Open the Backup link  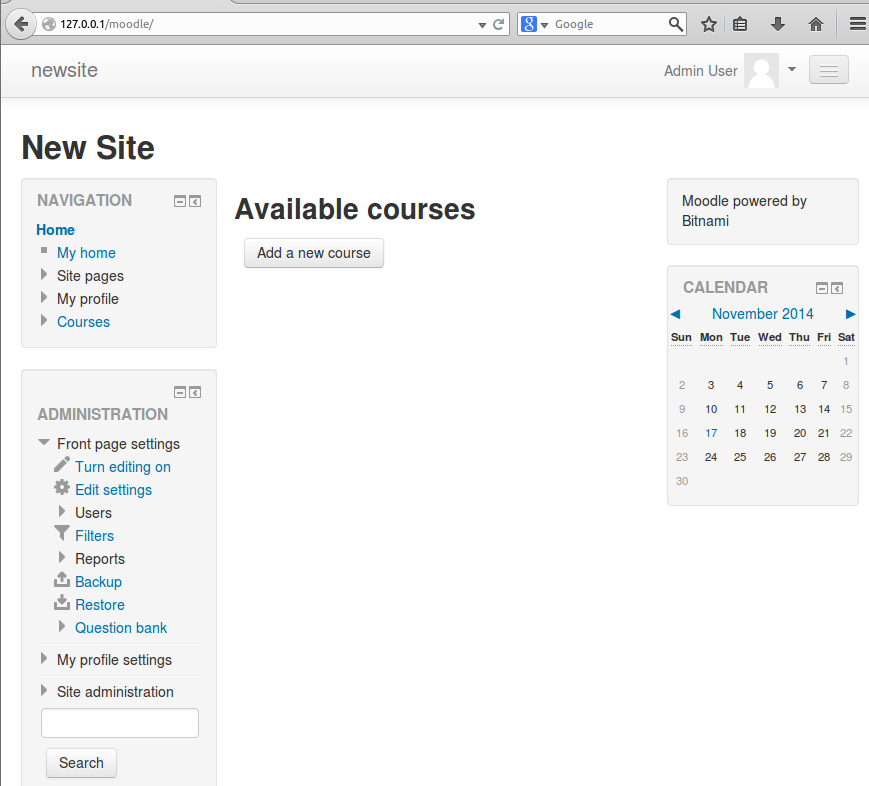point(99,581)
